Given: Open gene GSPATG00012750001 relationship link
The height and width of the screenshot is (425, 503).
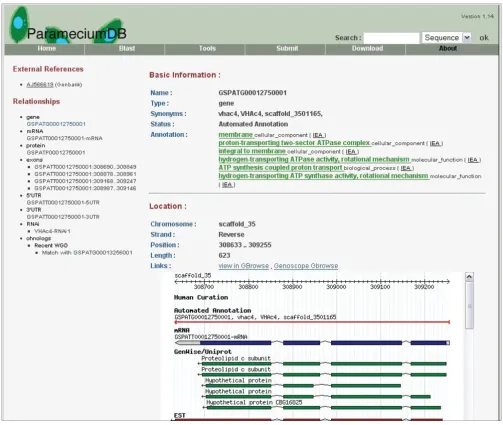Looking at the screenshot, I should point(56,124).
